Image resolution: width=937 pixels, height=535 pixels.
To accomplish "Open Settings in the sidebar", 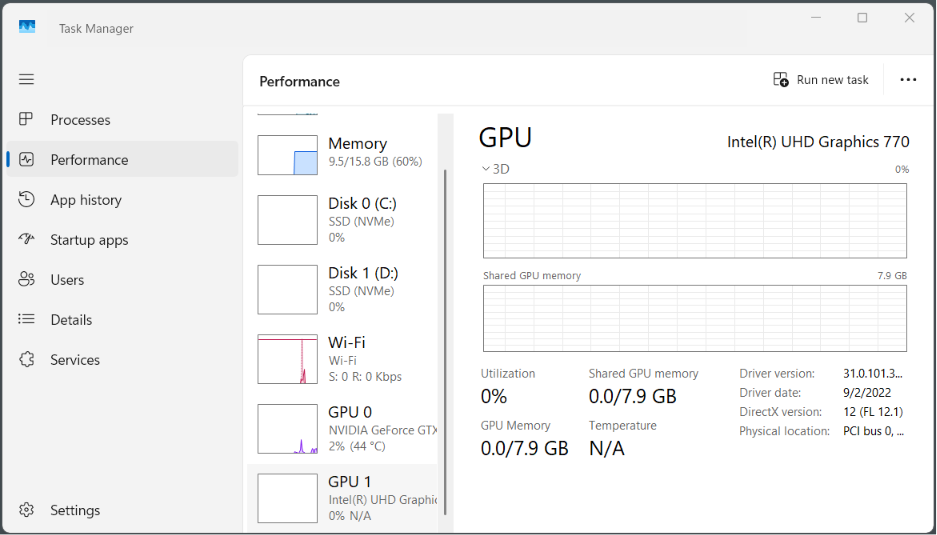I will pyautogui.click(x=123, y=510).
